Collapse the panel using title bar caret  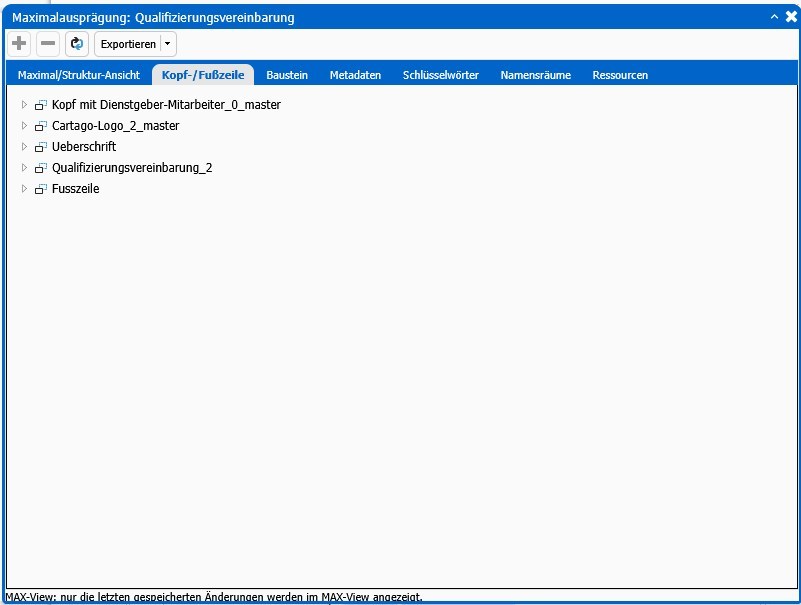pyautogui.click(x=774, y=17)
